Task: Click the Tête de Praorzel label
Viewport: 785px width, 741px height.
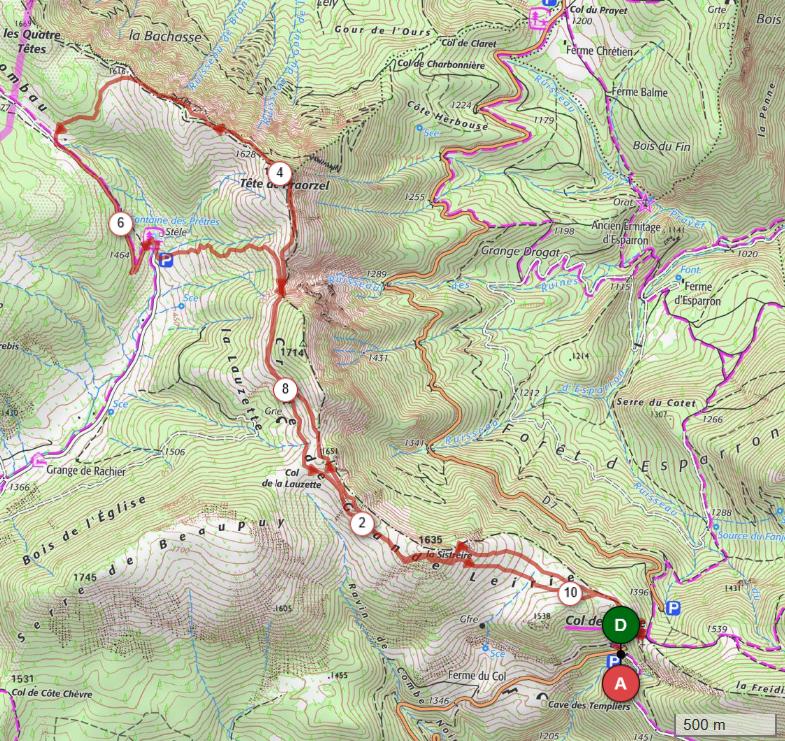Action: coord(284,185)
